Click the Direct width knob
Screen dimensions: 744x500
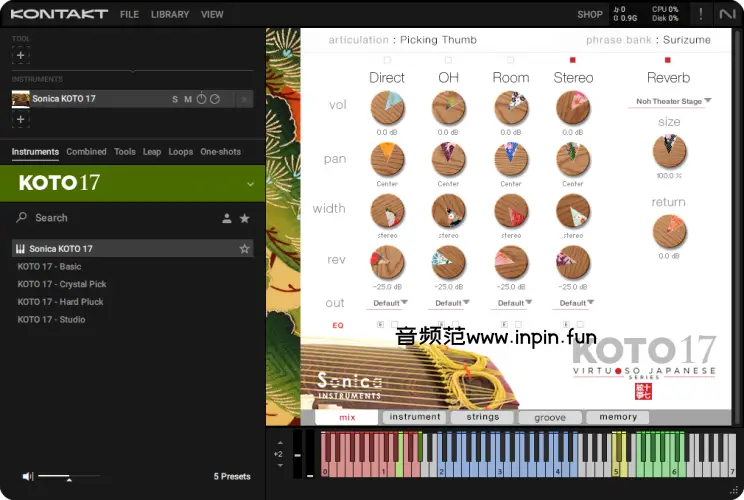click(x=387, y=211)
